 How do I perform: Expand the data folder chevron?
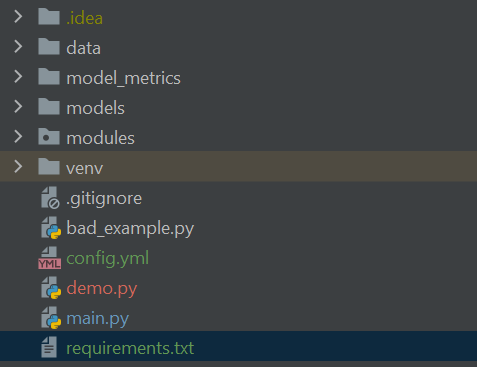tap(18, 47)
